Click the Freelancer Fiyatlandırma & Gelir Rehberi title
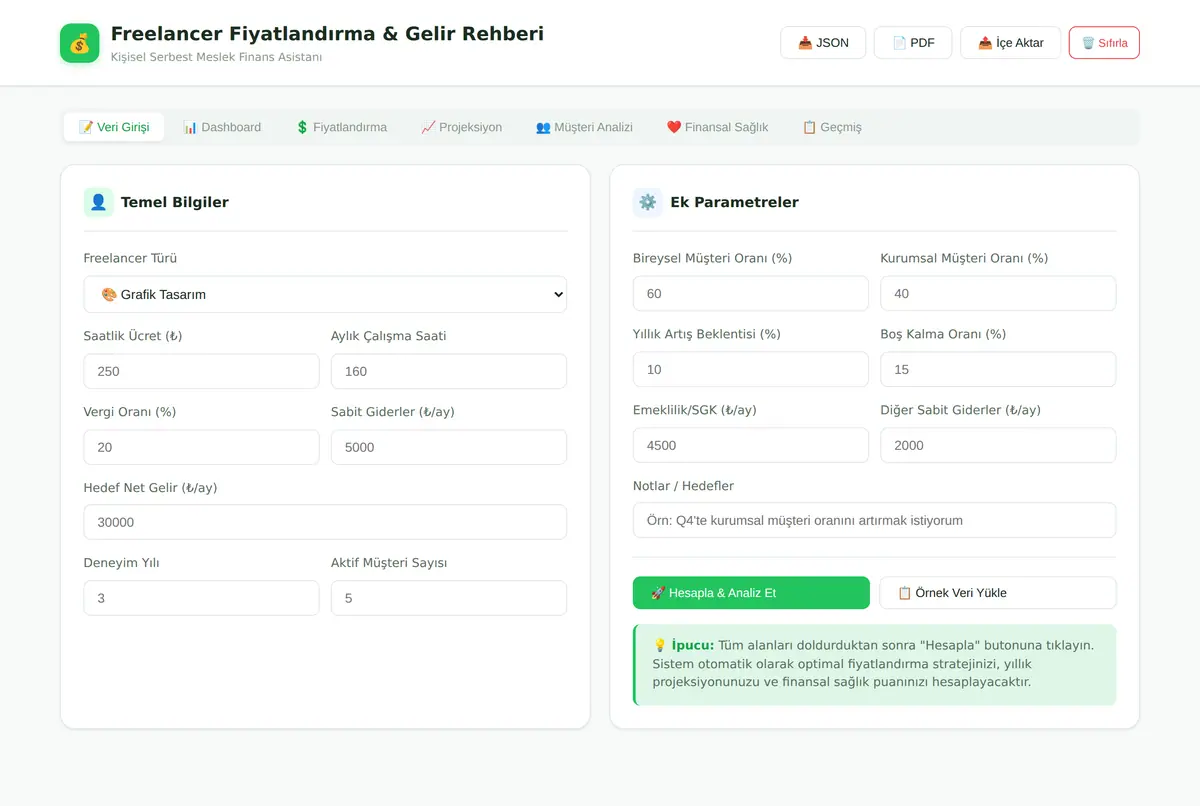The image size is (1200, 806). (x=327, y=34)
